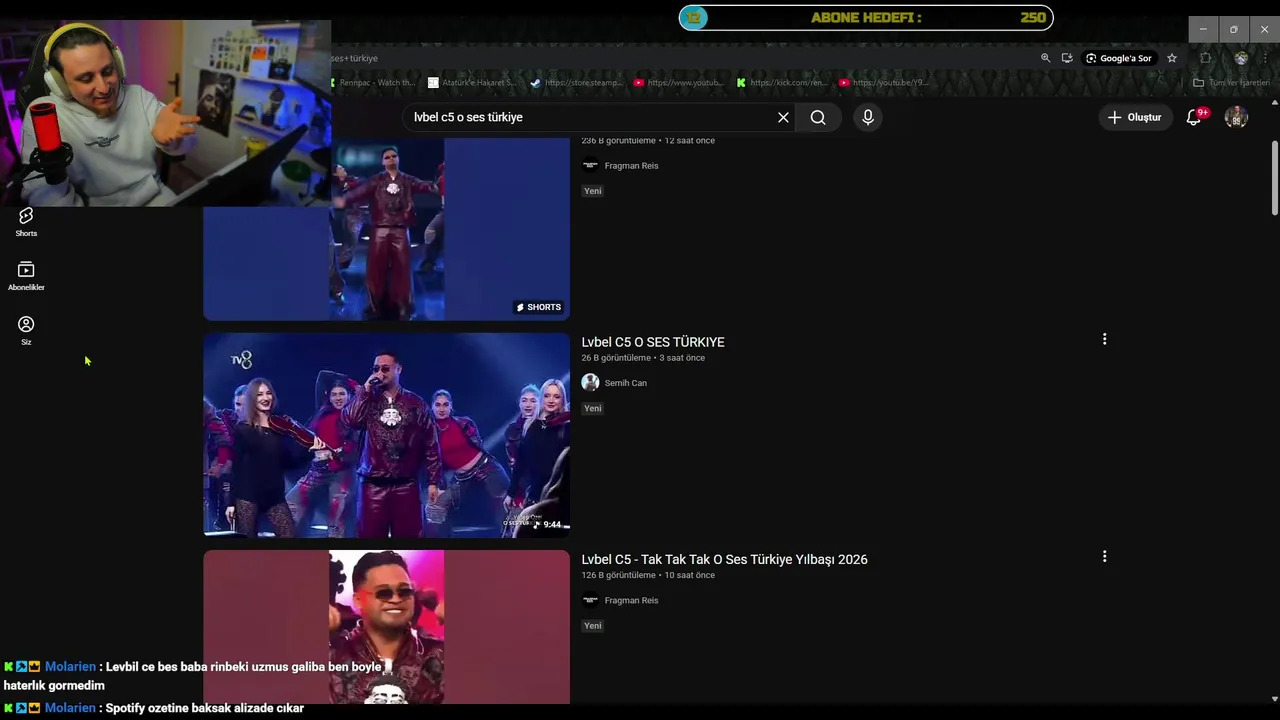1280x720 pixels.
Task: Open Fragman Reis channel on the Shorts result
Action: pyautogui.click(x=631, y=166)
